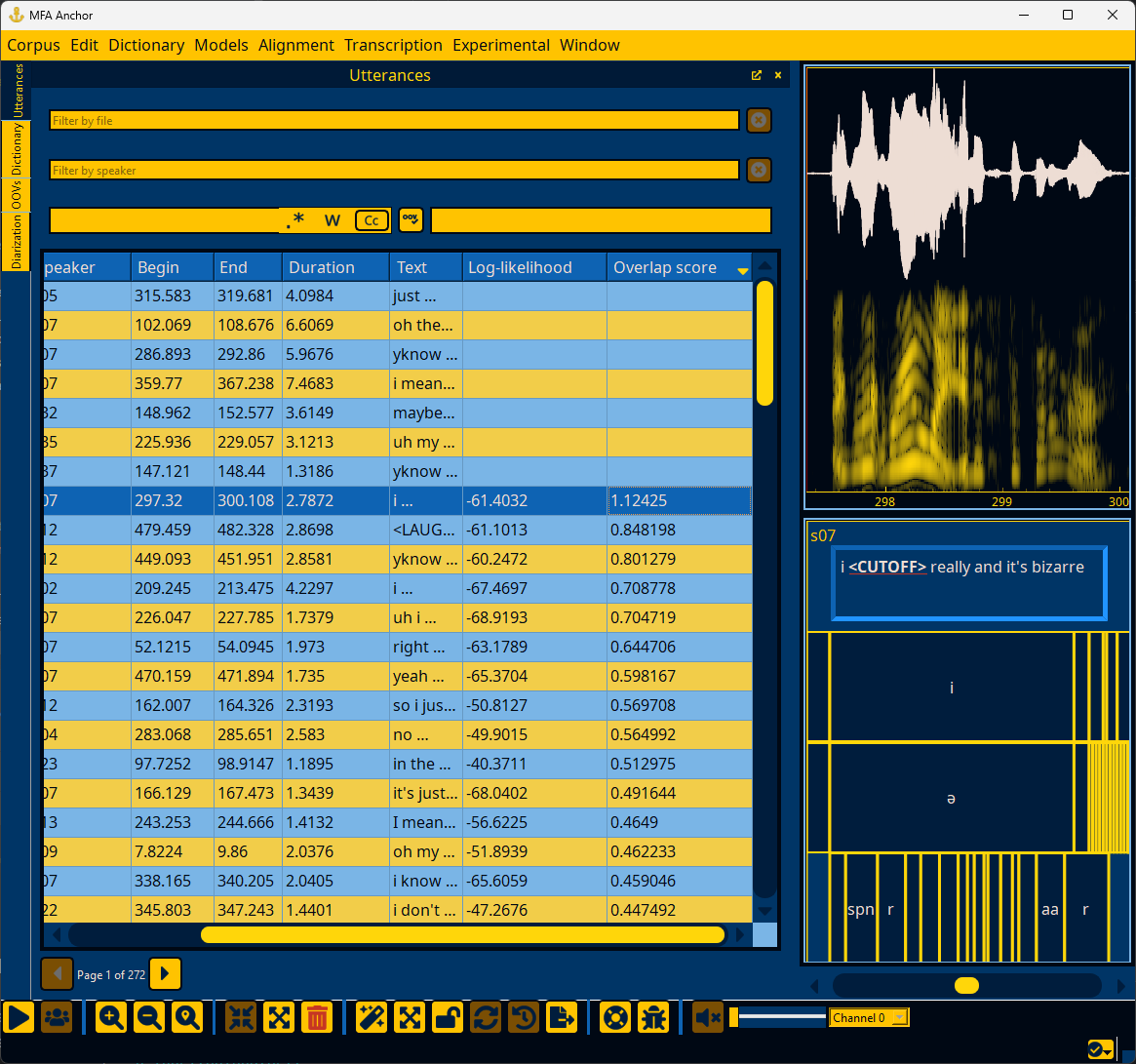Click the table's vertical scrollbar handle

764,343
